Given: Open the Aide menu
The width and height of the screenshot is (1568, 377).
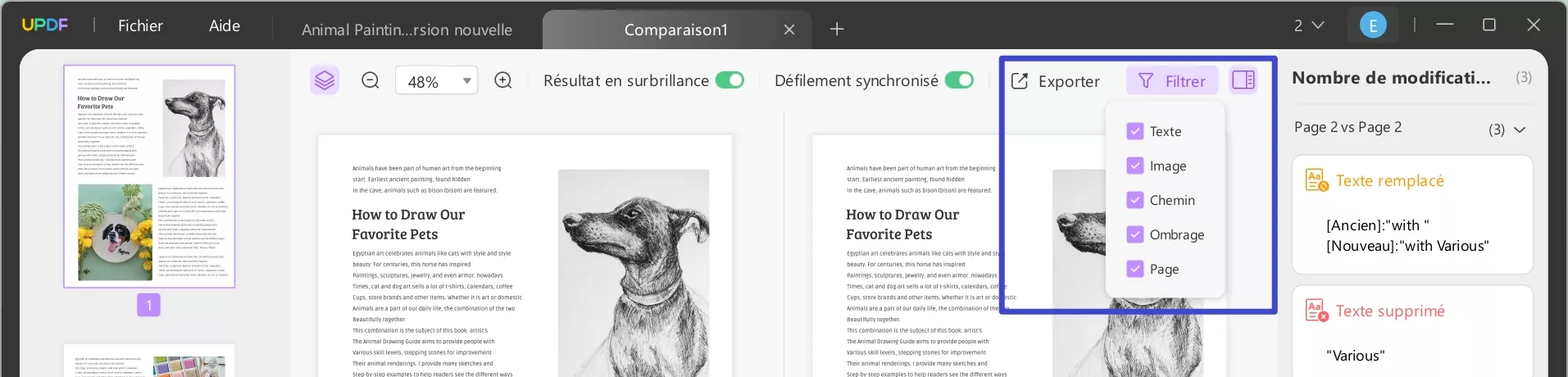Looking at the screenshot, I should tap(225, 26).
